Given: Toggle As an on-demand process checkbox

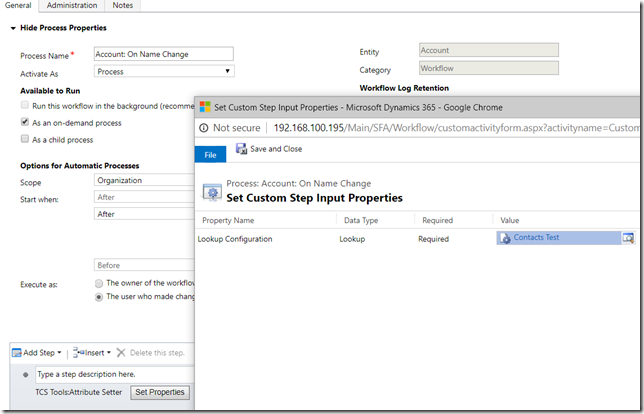Looking at the screenshot, I should [x=25, y=122].
